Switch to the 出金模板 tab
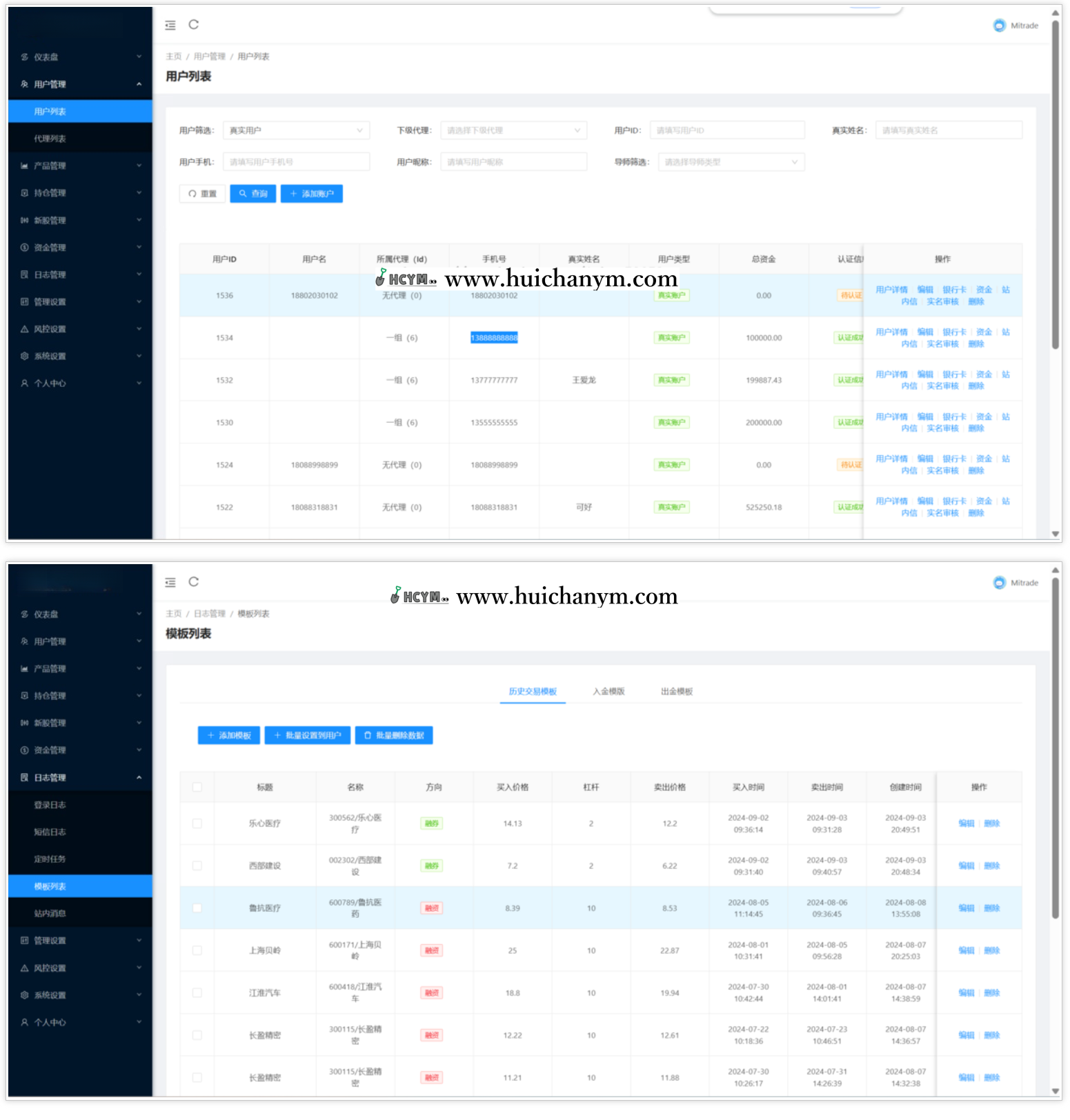This screenshot has height=1120, width=1070. click(x=676, y=692)
